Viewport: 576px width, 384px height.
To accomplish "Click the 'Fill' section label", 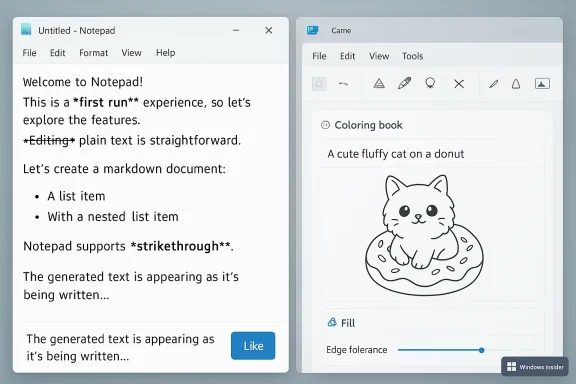I will [348, 323].
